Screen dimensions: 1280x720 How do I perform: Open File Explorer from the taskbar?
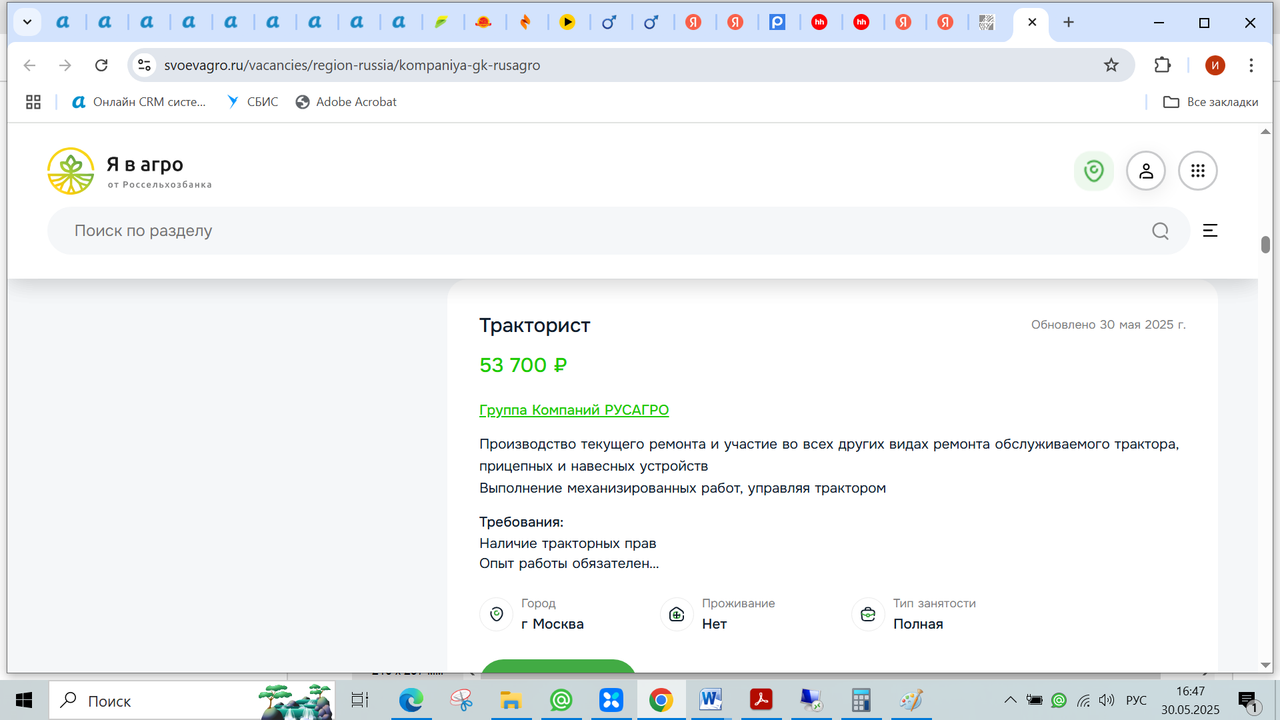(x=511, y=700)
